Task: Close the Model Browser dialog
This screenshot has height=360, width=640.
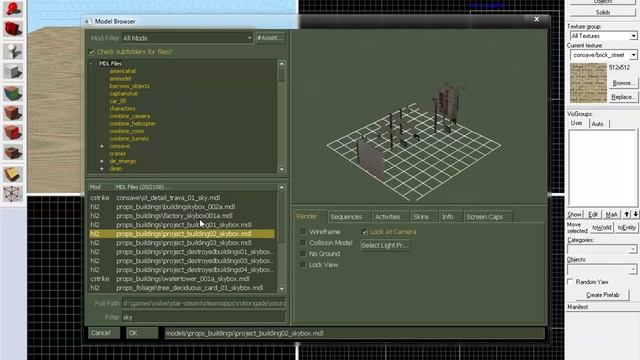Action: (x=536, y=19)
